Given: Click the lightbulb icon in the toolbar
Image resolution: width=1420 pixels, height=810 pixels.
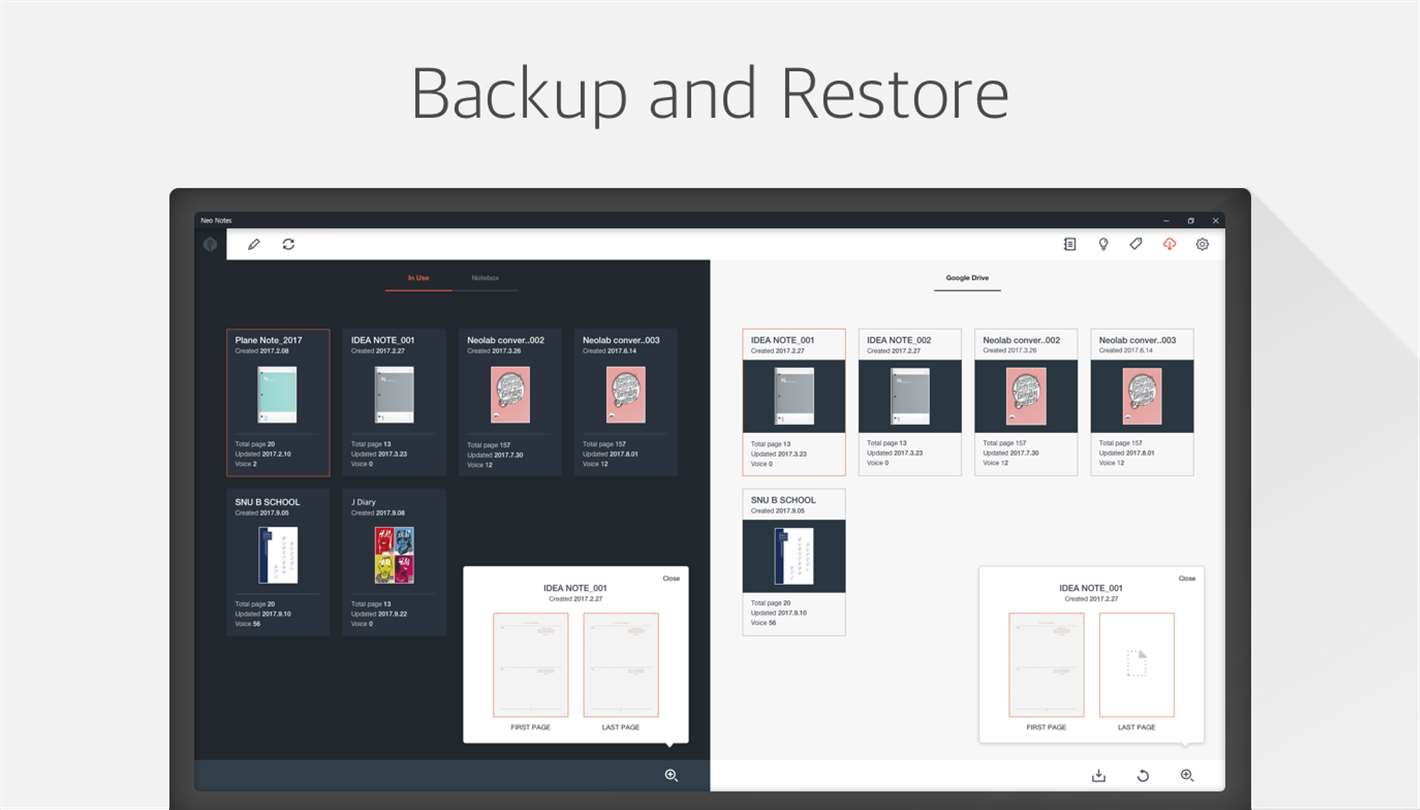Looking at the screenshot, I should (1103, 244).
